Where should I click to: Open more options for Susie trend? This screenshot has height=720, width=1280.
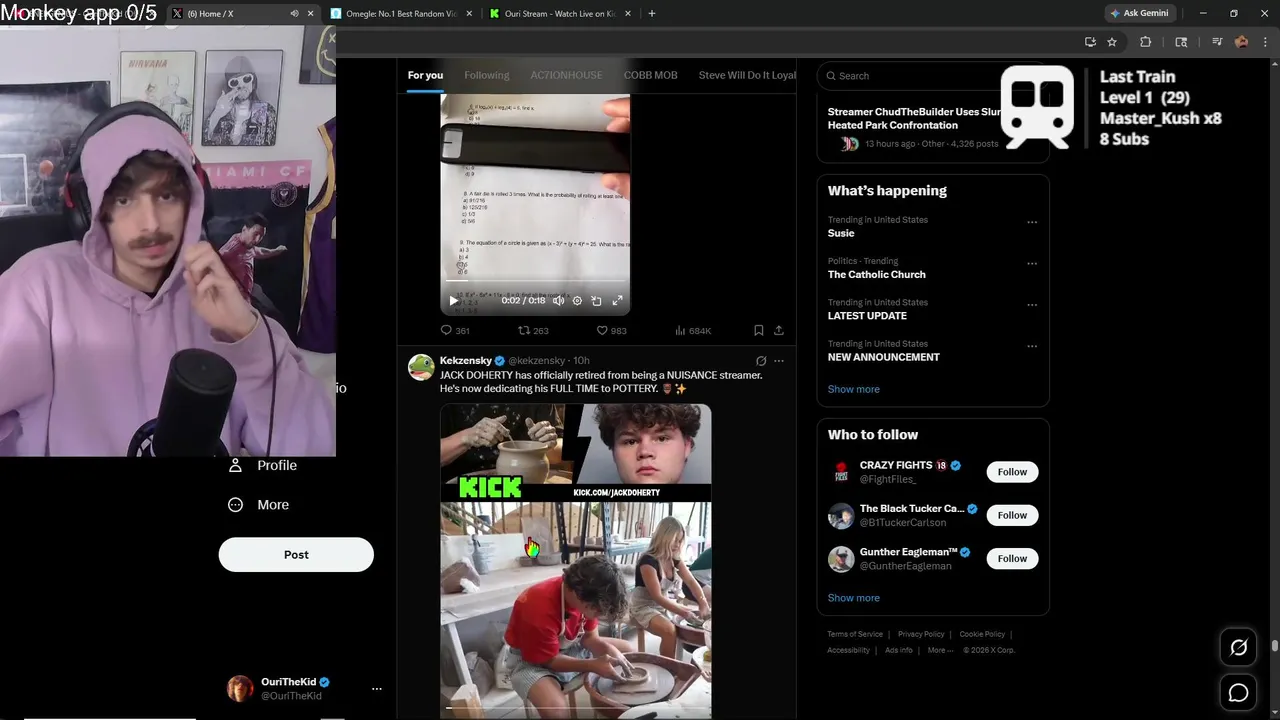pyautogui.click(x=1032, y=222)
